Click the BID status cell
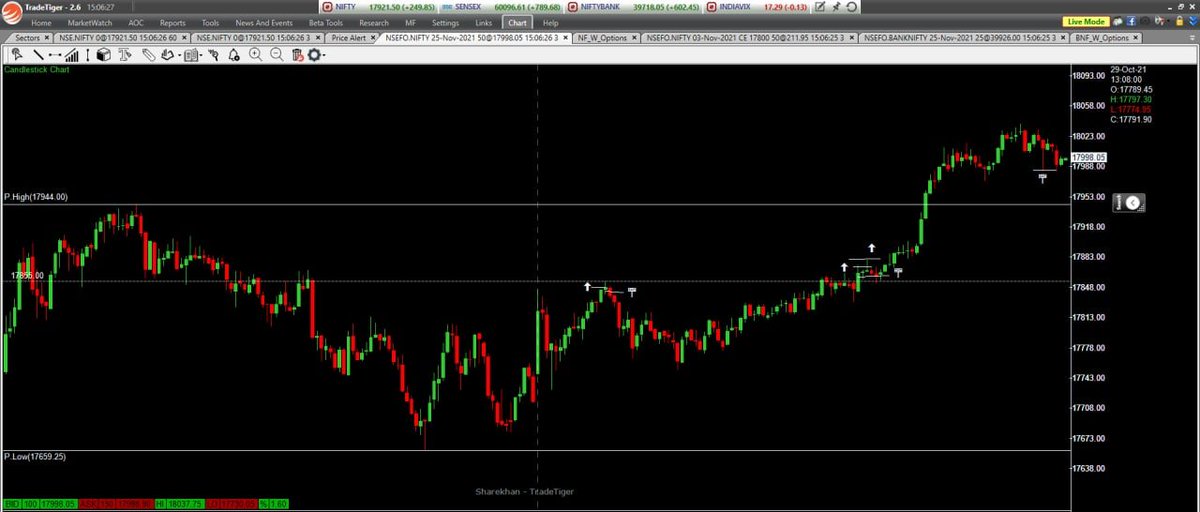Image resolution: width=1200 pixels, height=512 pixels. (12, 505)
